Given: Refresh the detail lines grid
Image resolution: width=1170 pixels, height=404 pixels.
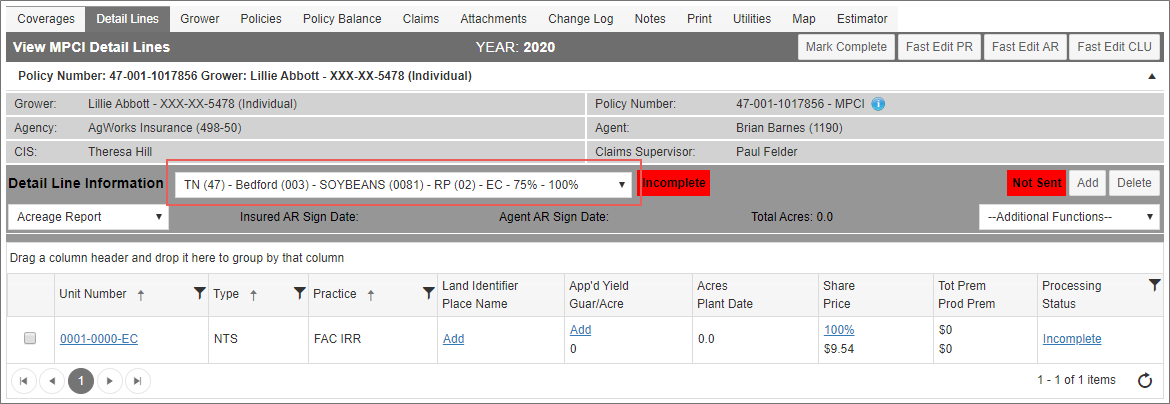Looking at the screenshot, I should 1145,381.
